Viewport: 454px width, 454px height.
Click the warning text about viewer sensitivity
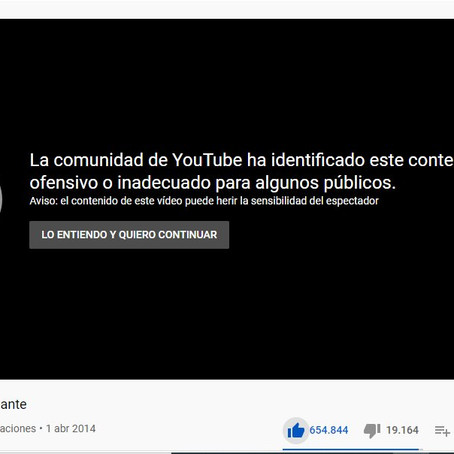204,201
